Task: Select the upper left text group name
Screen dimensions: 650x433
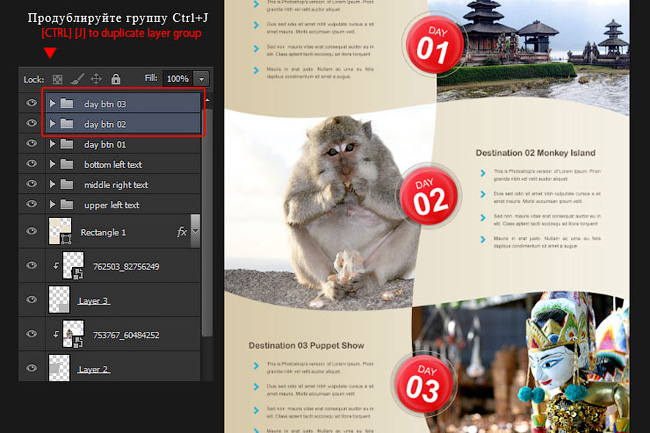Action: tap(112, 205)
